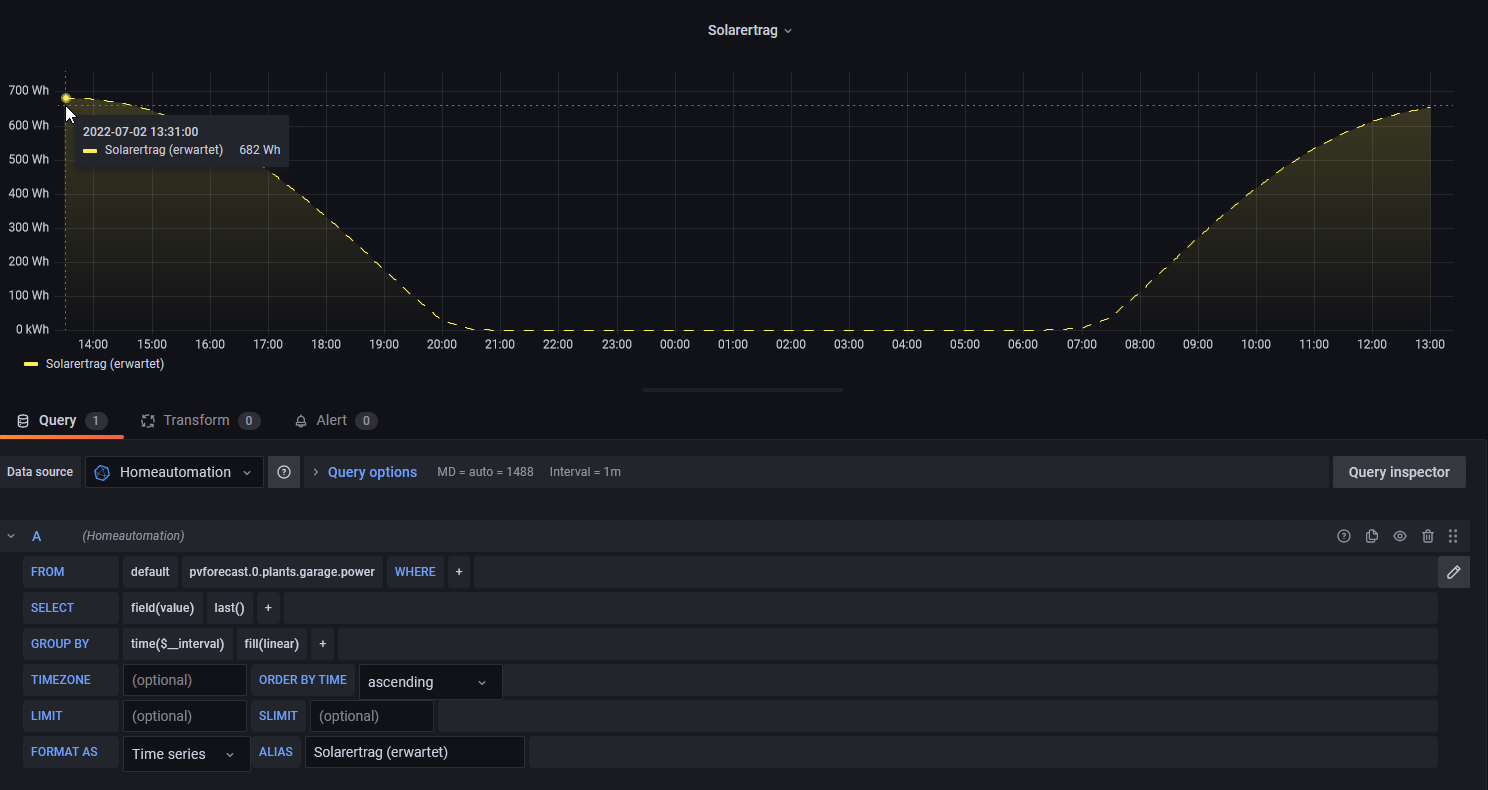Switch to the Query tab
Image resolution: width=1488 pixels, height=790 pixels.
(61, 420)
